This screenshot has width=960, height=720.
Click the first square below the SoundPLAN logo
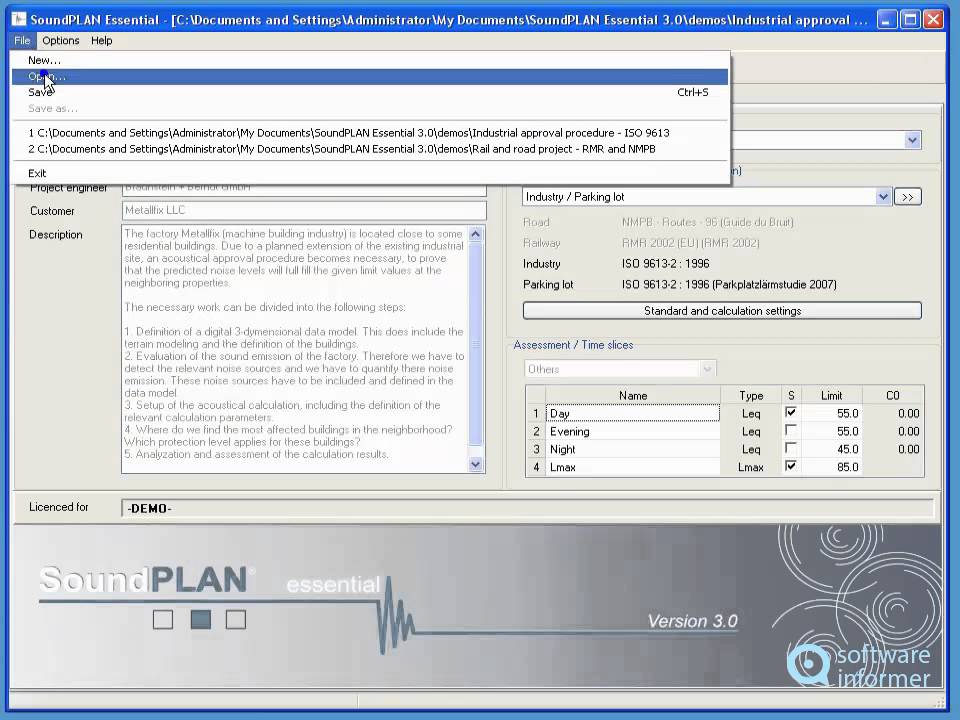point(163,620)
